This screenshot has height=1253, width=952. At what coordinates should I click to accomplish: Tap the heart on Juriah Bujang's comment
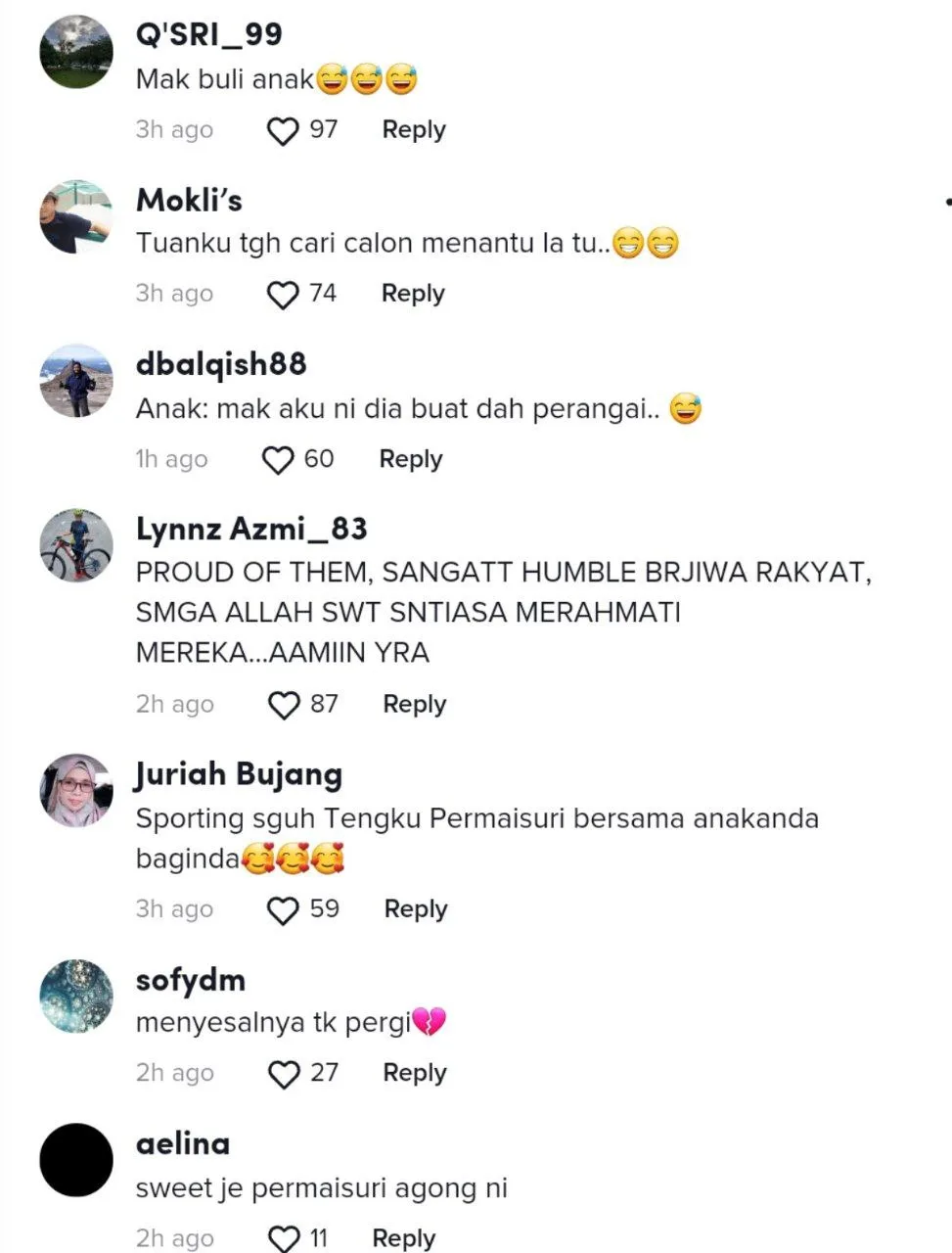tap(283, 910)
